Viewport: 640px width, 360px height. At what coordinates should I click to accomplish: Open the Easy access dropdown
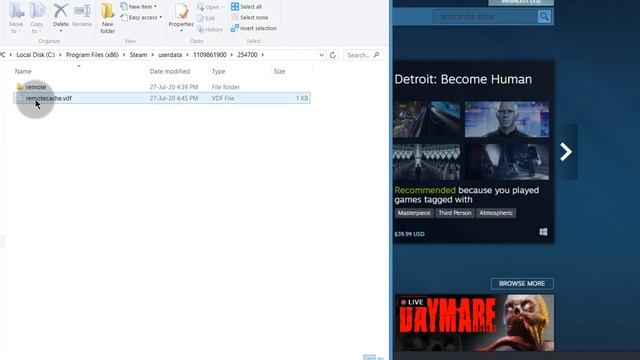tap(142, 18)
